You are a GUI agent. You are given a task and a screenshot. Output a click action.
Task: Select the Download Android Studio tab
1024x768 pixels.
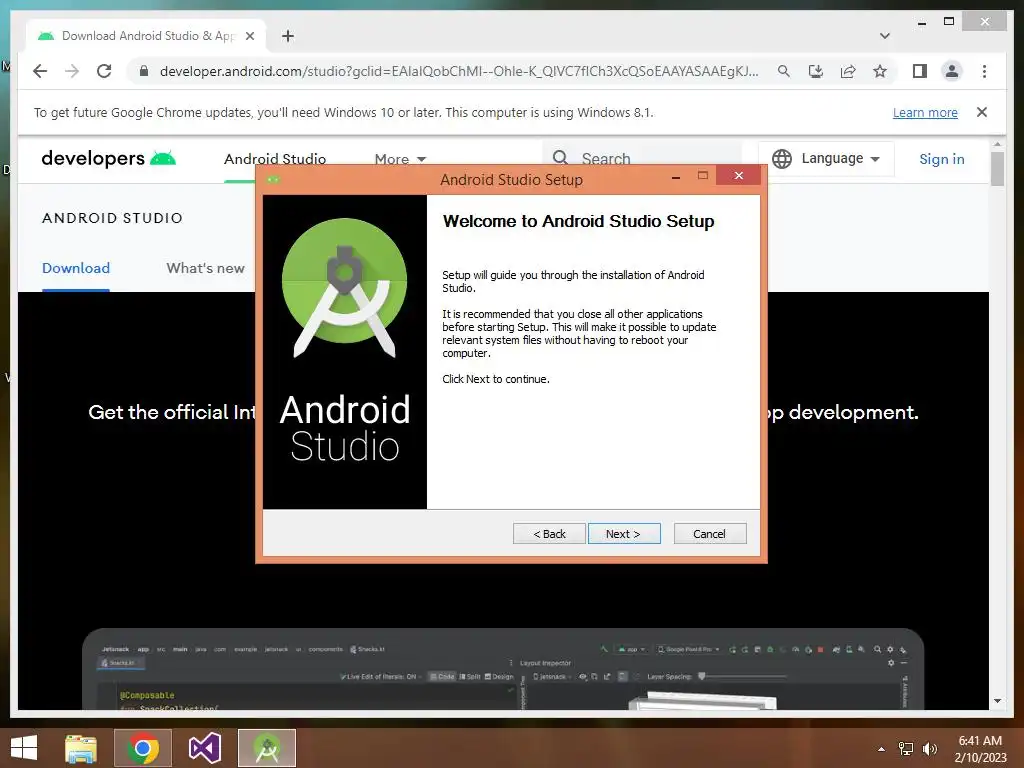tap(147, 36)
